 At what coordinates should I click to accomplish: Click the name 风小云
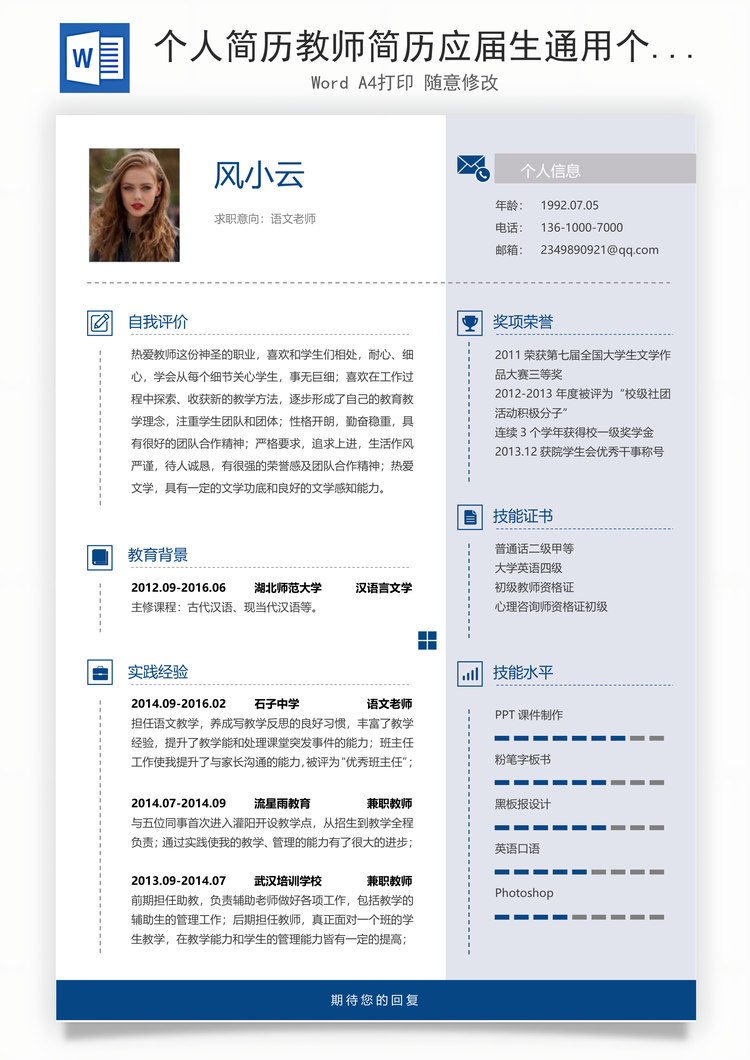tap(259, 174)
